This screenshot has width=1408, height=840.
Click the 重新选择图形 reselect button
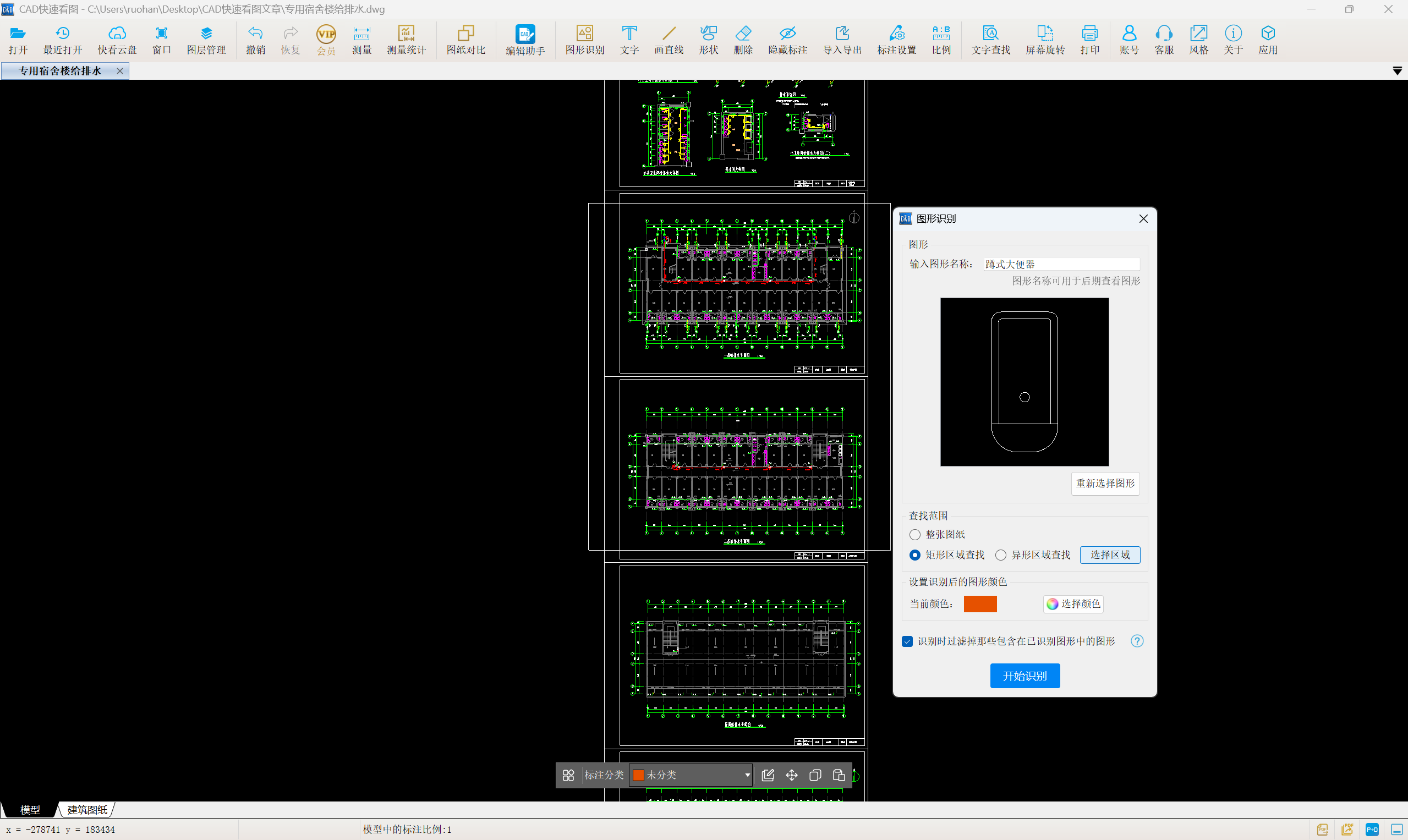pyautogui.click(x=1104, y=484)
